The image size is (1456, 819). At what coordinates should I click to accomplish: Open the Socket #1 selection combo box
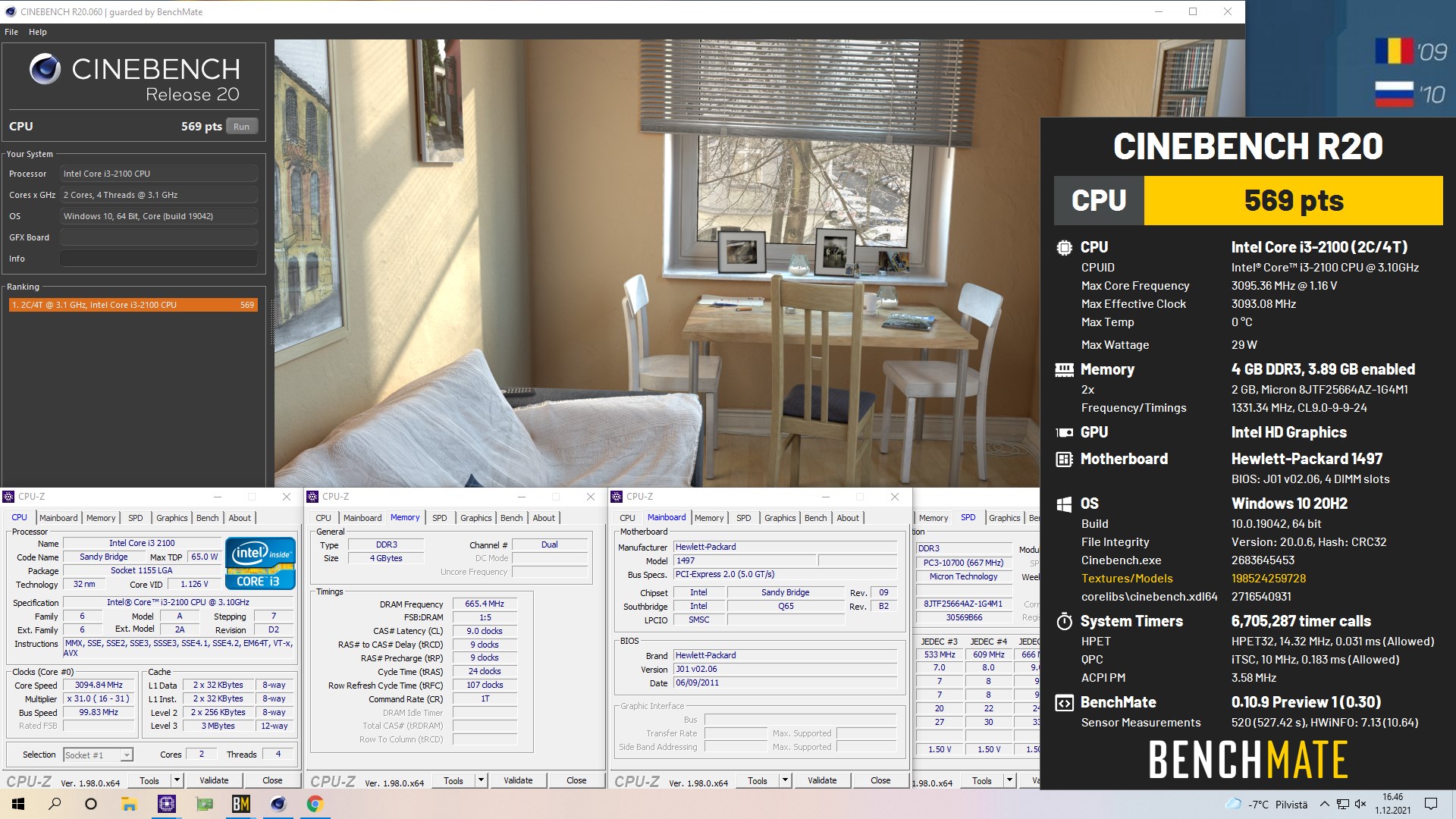tap(98, 755)
